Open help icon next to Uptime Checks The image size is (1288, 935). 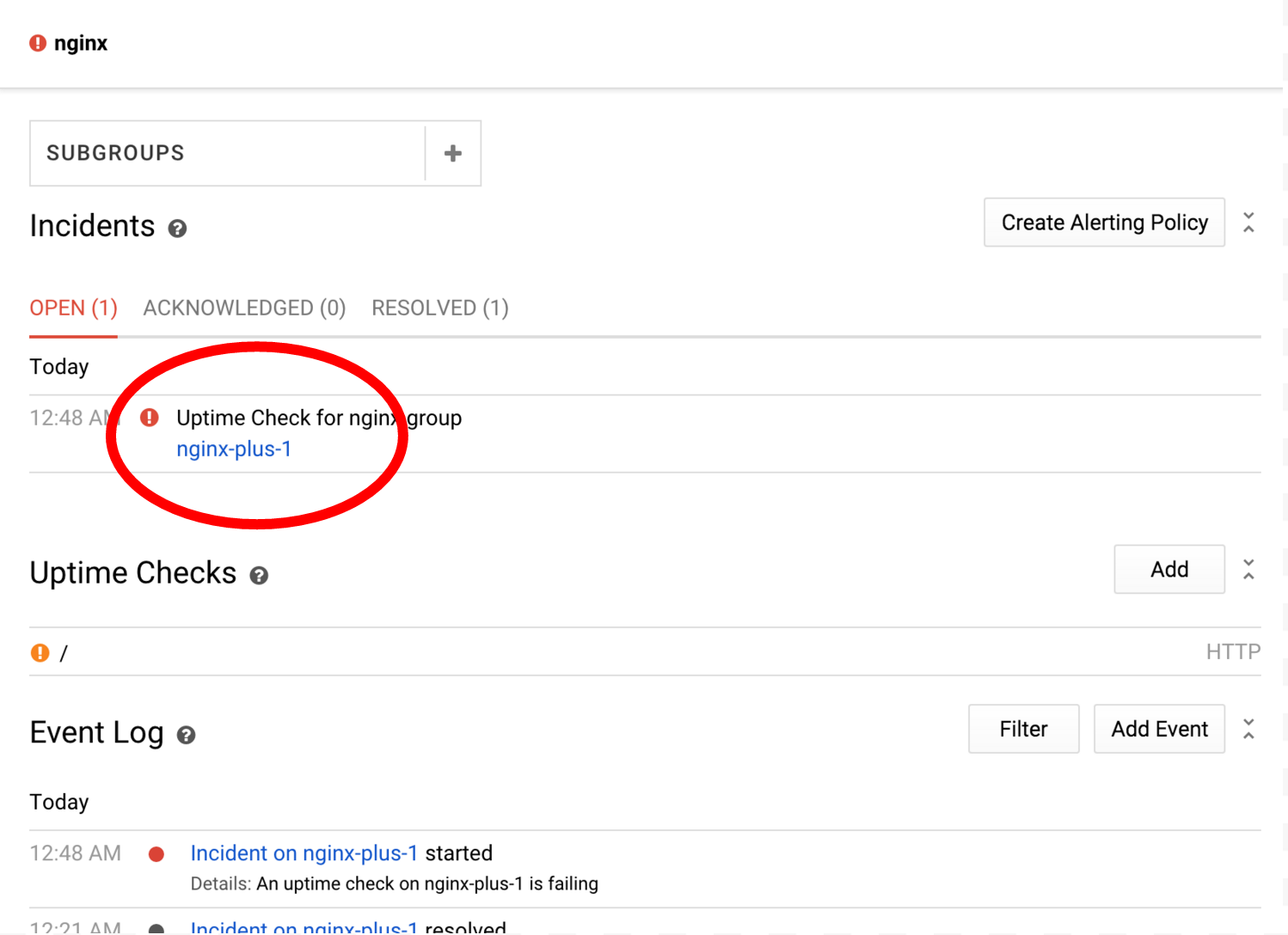tap(259, 576)
